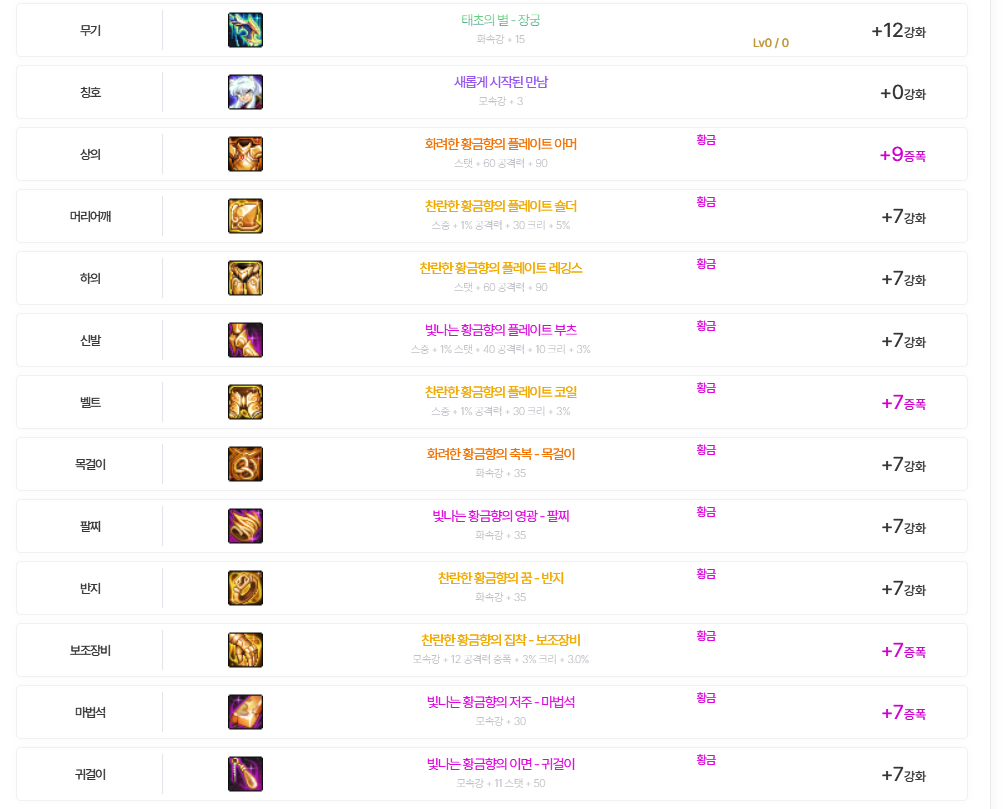Click the 황금 tag on the 반지 row
Image resolution: width=1003 pixels, height=809 pixels.
click(706, 574)
